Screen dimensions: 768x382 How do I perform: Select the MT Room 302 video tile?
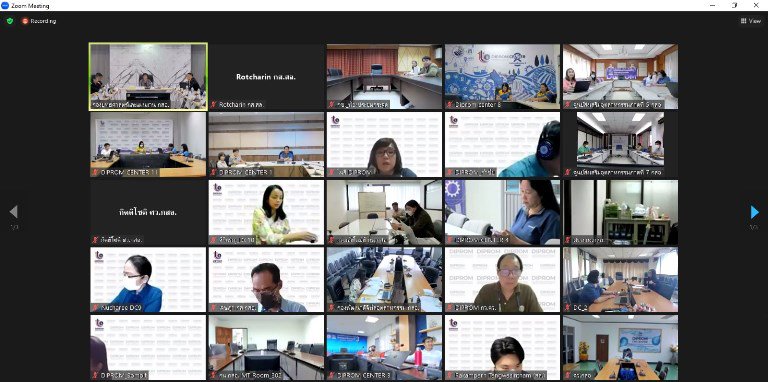click(x=266, y=347)
